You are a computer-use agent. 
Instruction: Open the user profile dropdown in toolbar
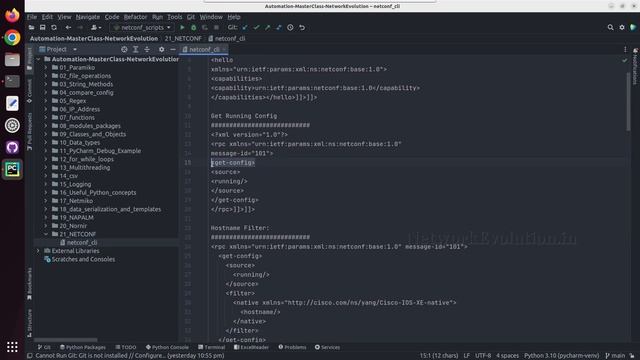[96, 27]
